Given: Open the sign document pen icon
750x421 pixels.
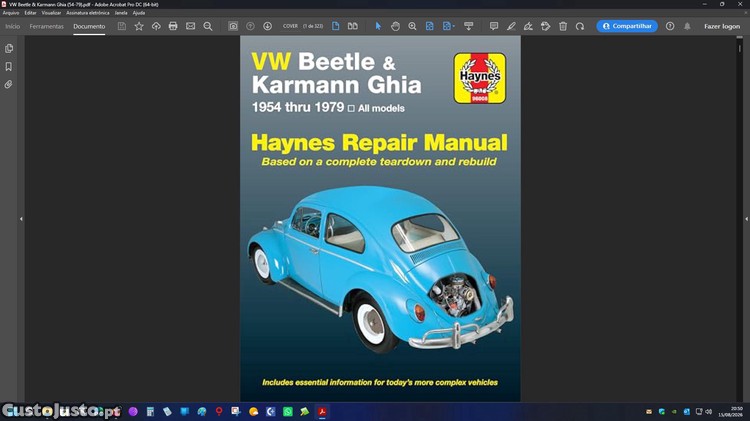Looking at the screenshot, I should (x=528, y=26).
